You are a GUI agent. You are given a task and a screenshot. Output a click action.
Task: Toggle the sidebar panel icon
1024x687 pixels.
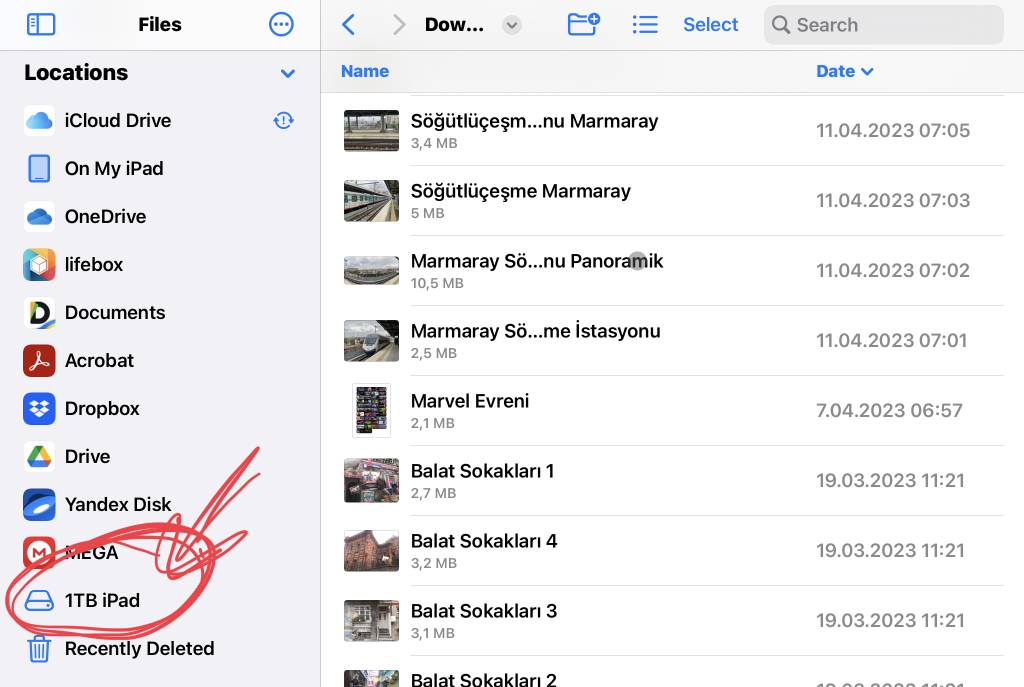pyautogui.click(x=41, y=25)
